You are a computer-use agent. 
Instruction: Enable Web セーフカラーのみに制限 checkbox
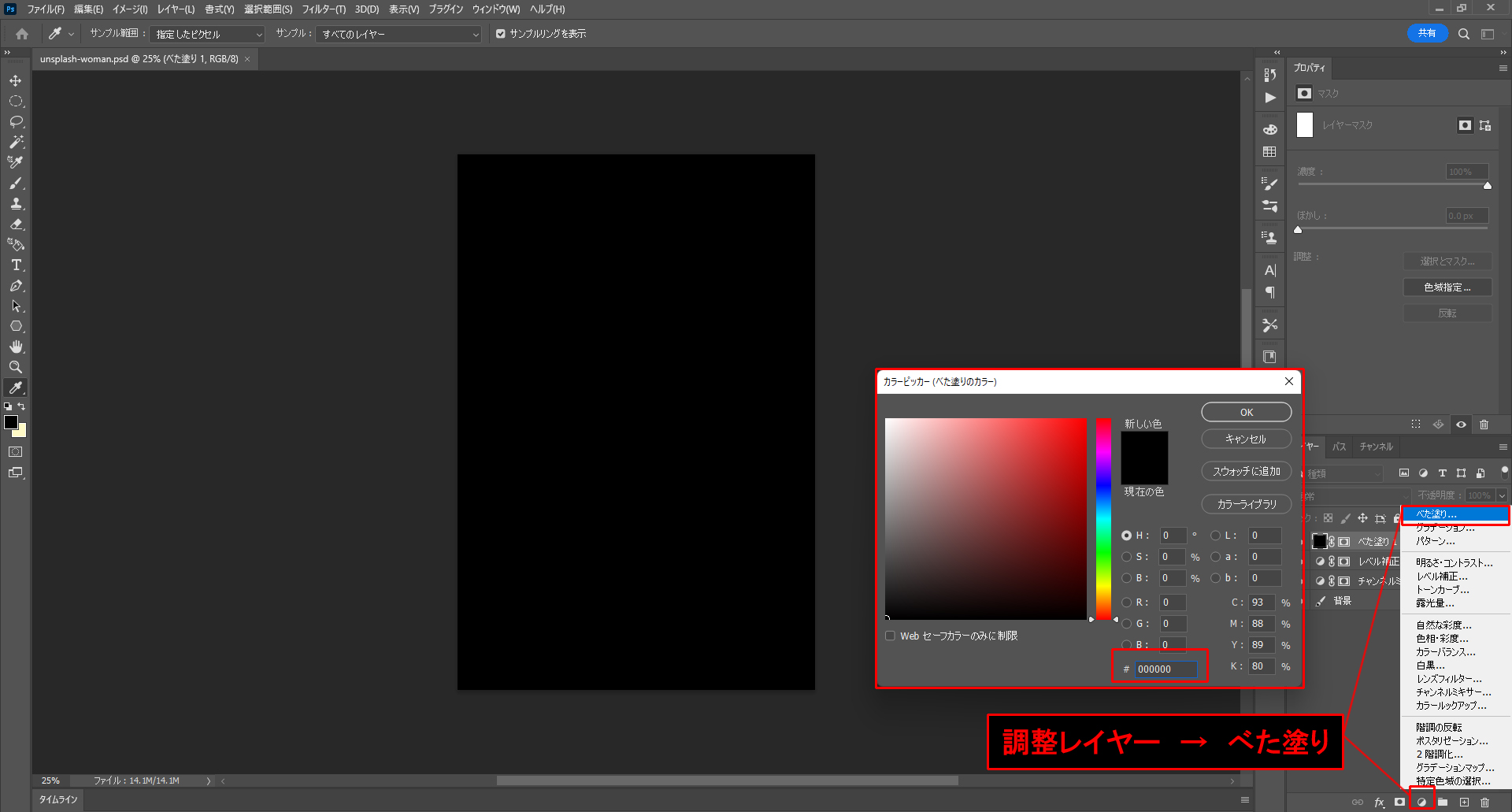coord(891,636)
